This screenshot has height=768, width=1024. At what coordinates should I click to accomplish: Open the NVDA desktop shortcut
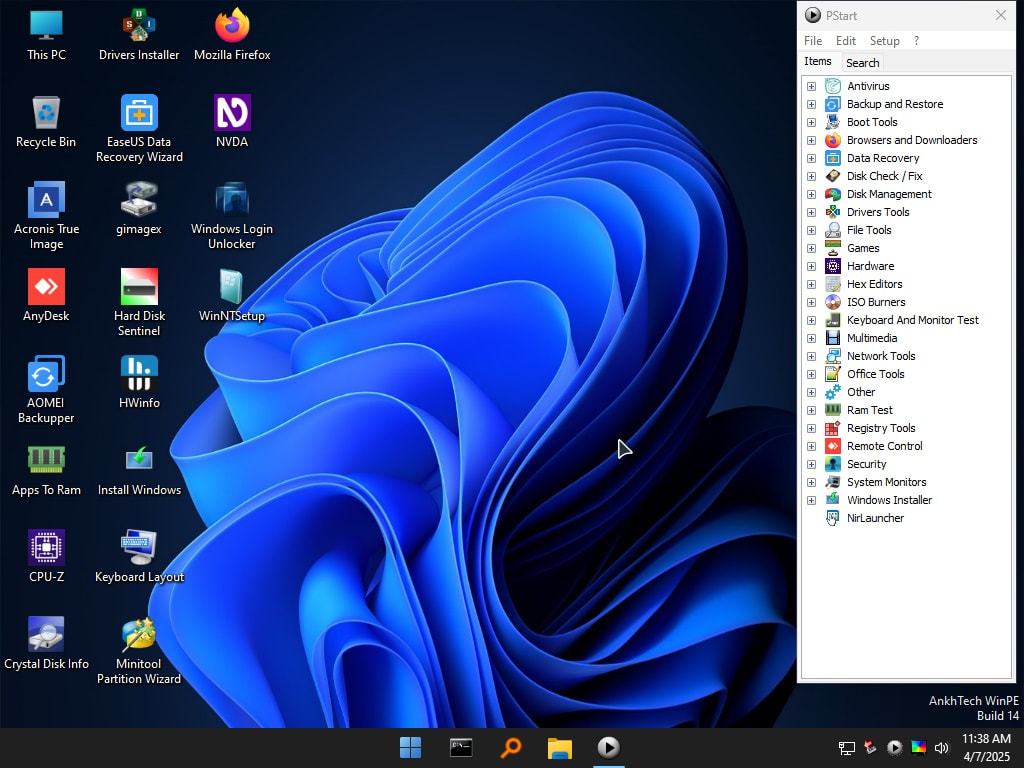tap(232, 114)
